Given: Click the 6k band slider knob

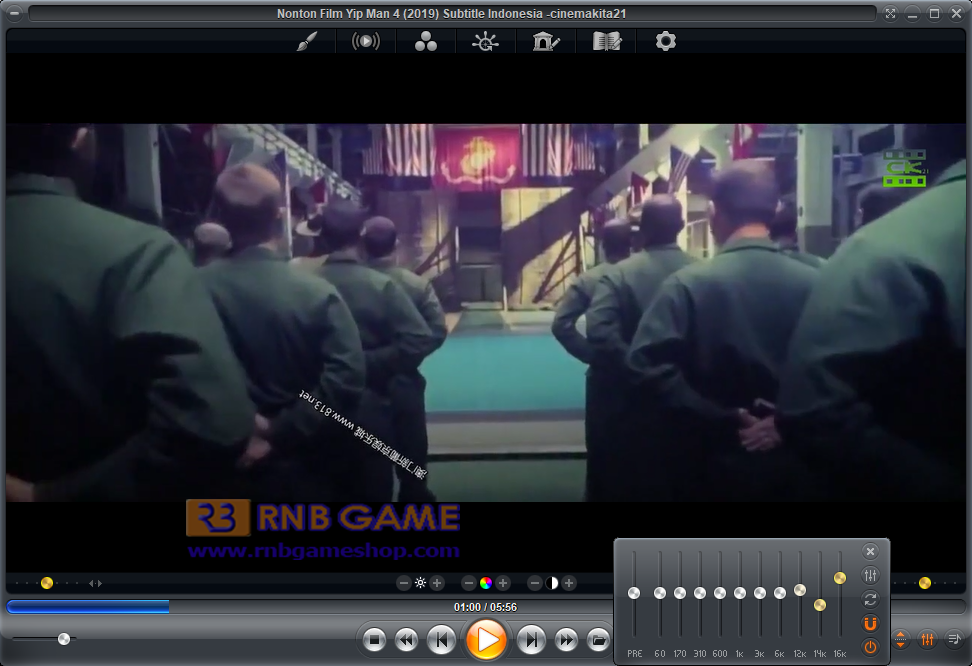Looking at the screenshot, I should pyautogui.click(x=780, y=593).
